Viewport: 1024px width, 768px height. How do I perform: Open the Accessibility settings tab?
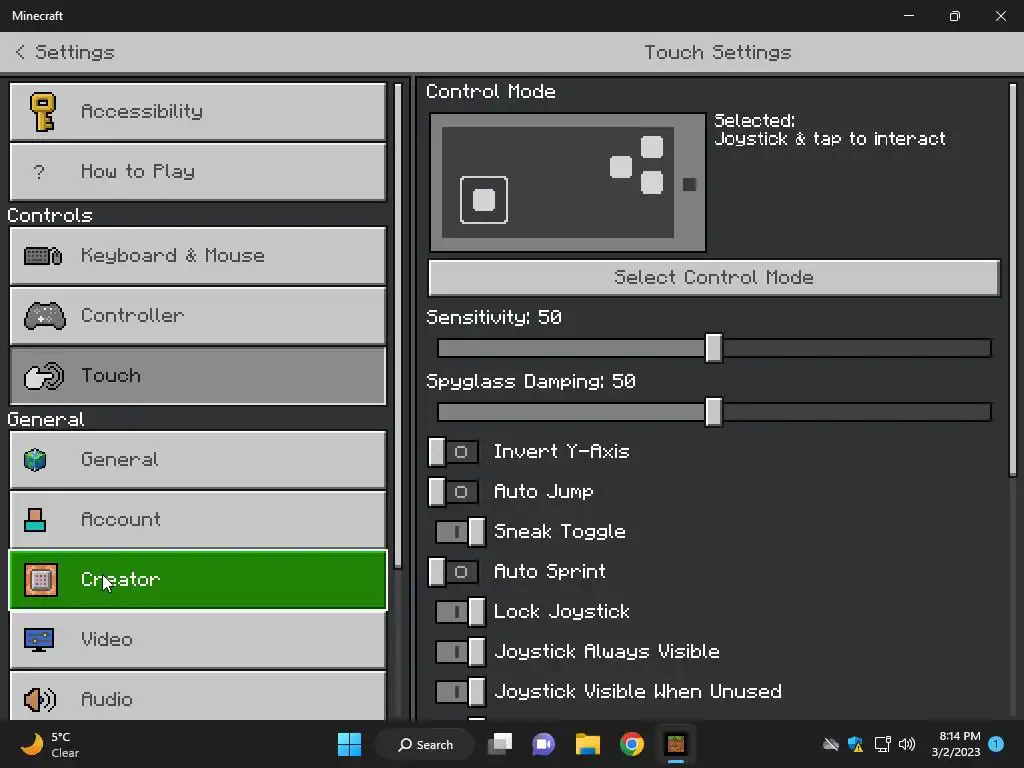(198, 112)
